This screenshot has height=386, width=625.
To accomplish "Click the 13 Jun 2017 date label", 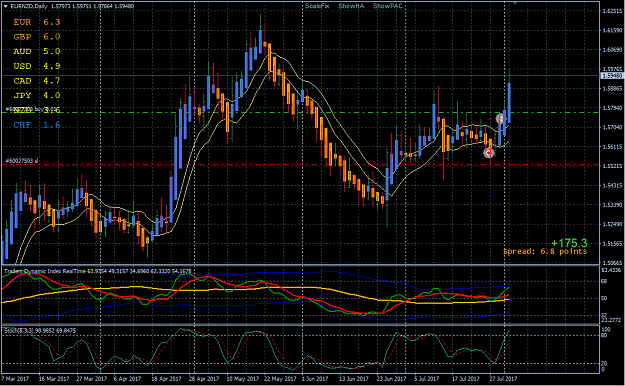I will tap(354, 379).
